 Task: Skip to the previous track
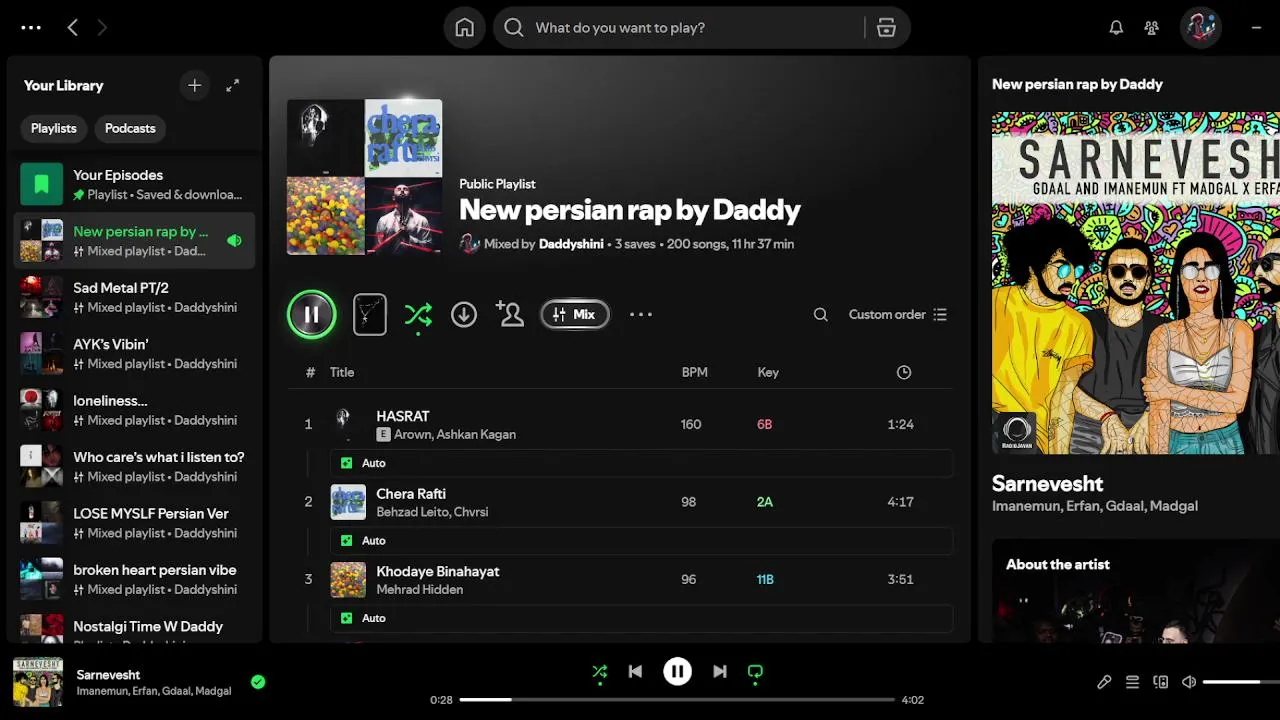(635, 672)
